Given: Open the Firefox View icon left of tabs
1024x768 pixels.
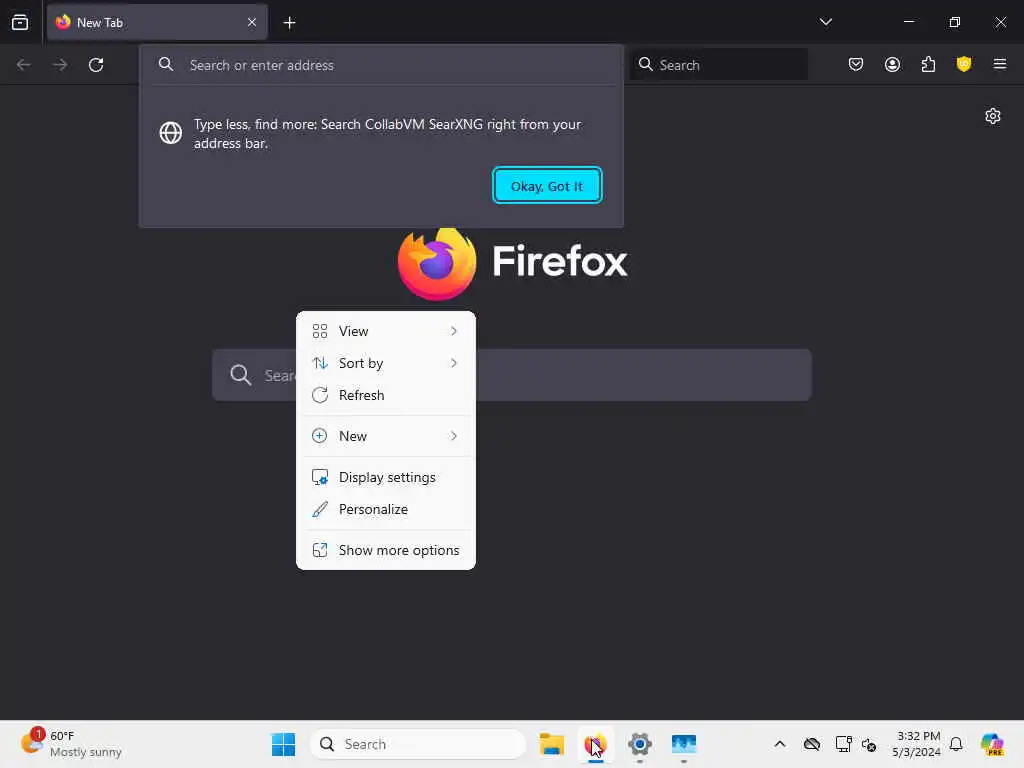Looking at the screenshot, I should tap(20, 22).
